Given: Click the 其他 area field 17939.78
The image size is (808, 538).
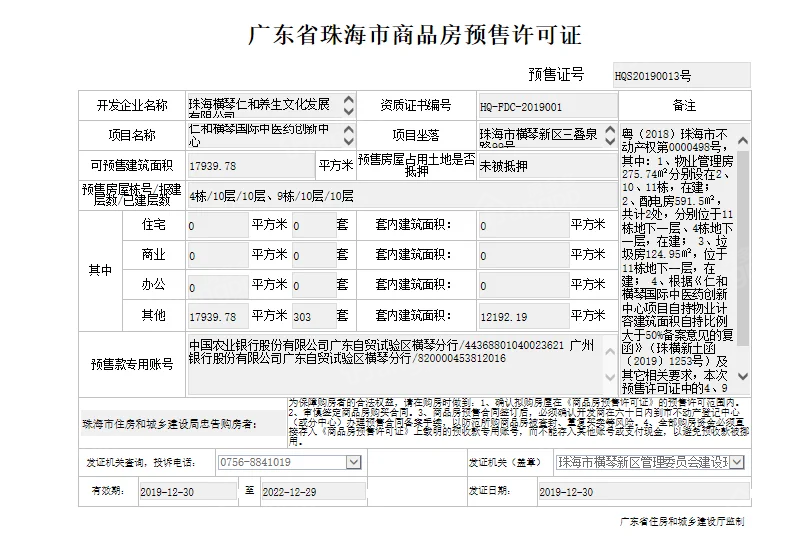Looking at the screenshot, I should [x=217, y=316].
